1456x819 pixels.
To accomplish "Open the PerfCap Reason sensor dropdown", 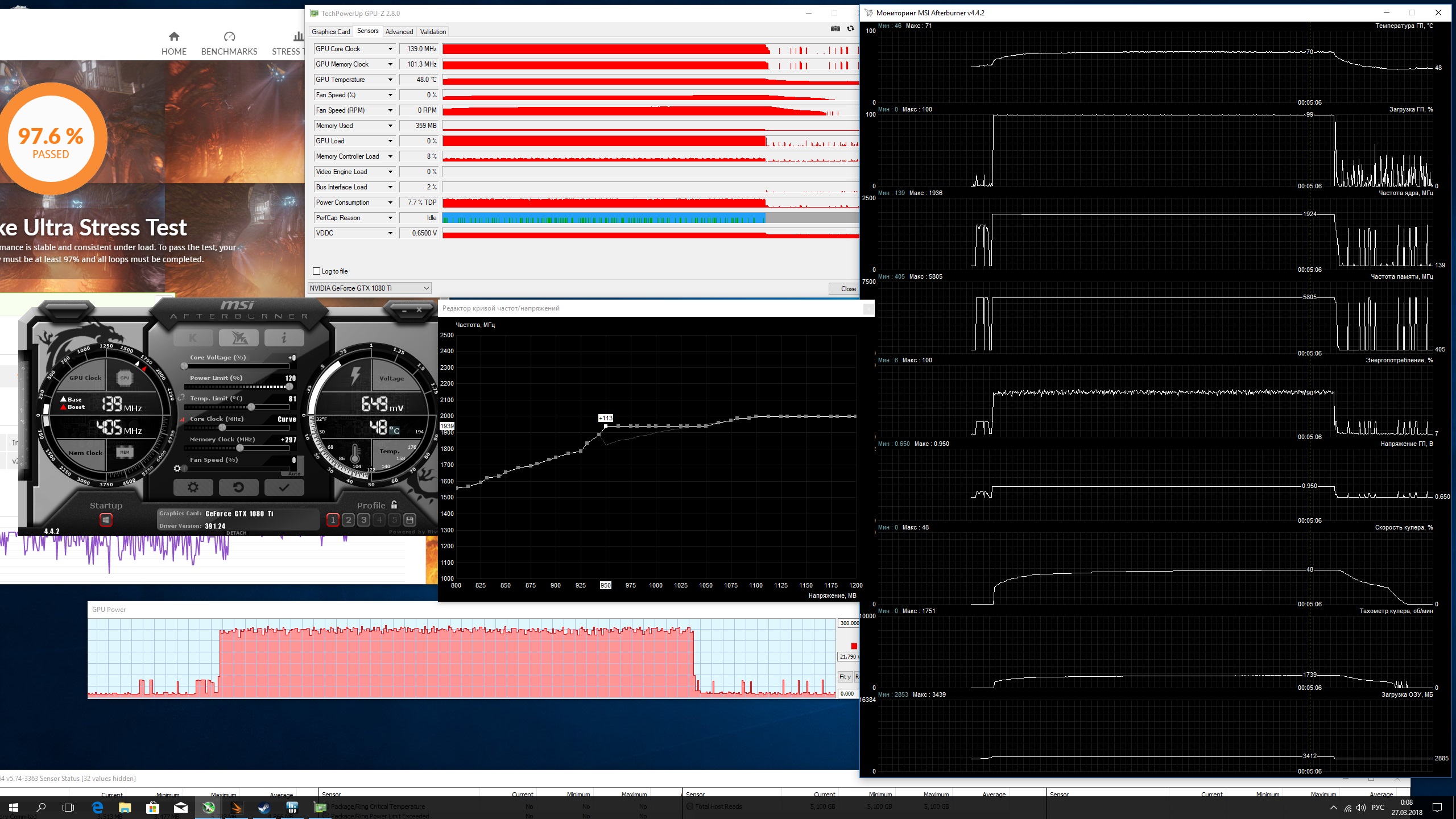I will [390, 218].
